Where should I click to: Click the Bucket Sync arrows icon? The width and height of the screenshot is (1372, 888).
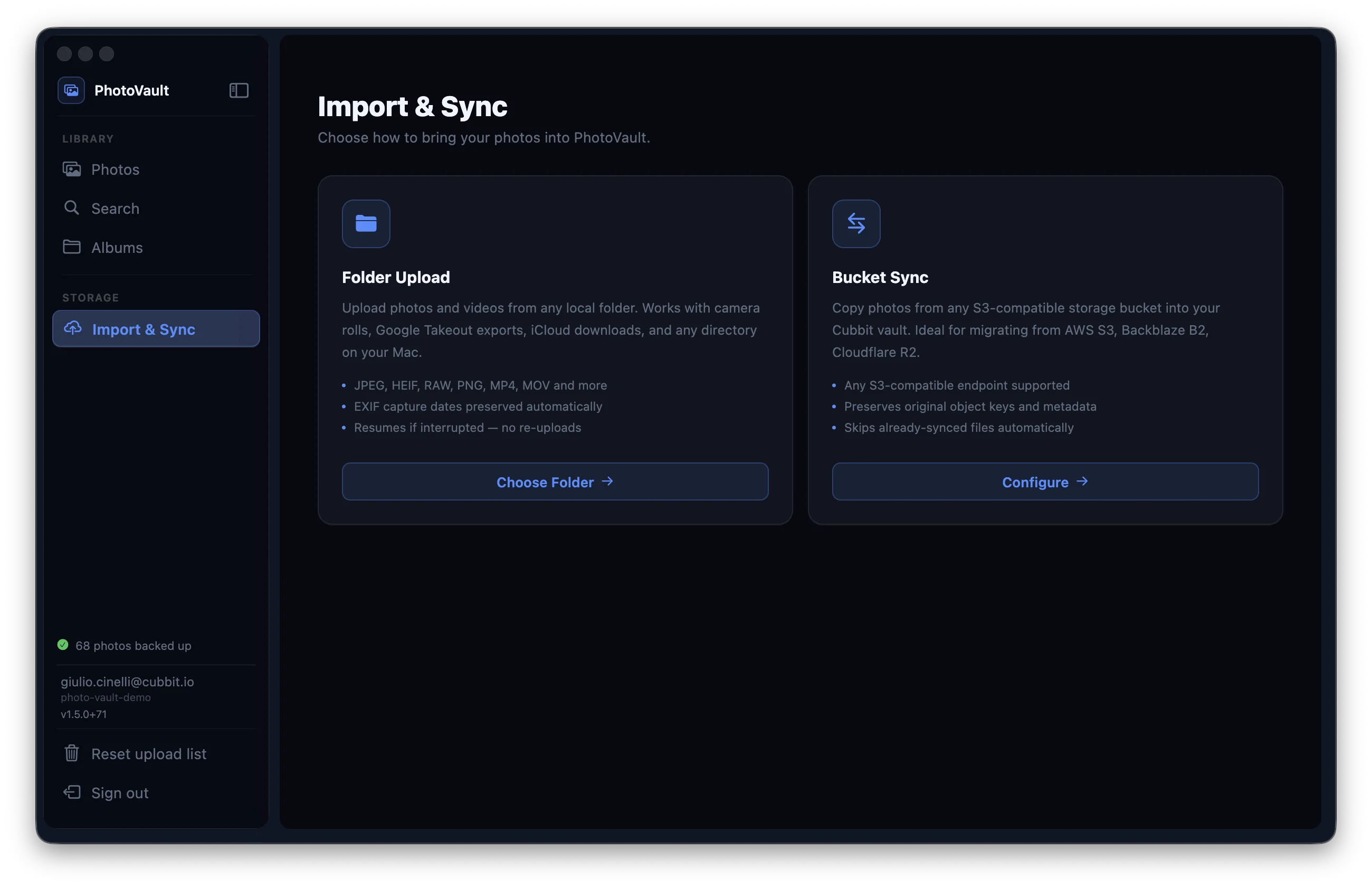pyautogui.click(x=856, y=224)
